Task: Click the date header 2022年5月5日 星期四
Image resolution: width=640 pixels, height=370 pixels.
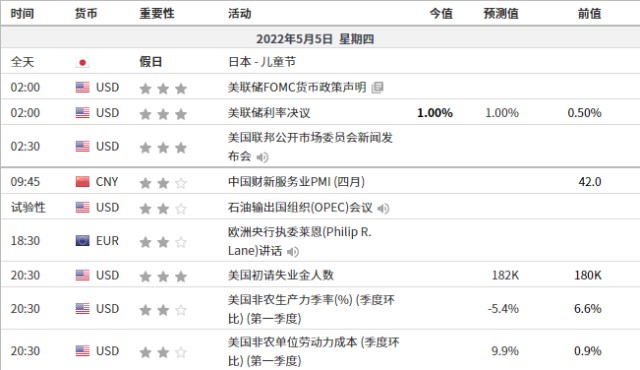Action: 315,39
